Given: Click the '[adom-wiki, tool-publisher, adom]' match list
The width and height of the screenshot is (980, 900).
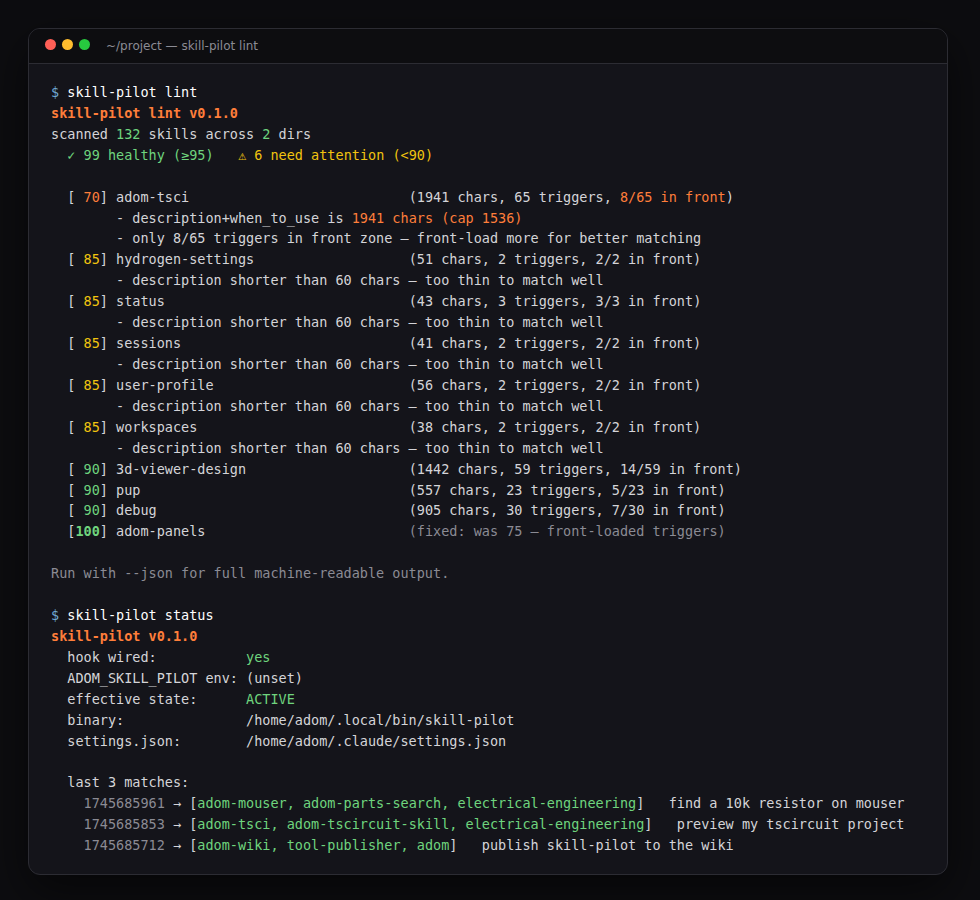Looking at the screenshot, I should [x=323, y=846].
